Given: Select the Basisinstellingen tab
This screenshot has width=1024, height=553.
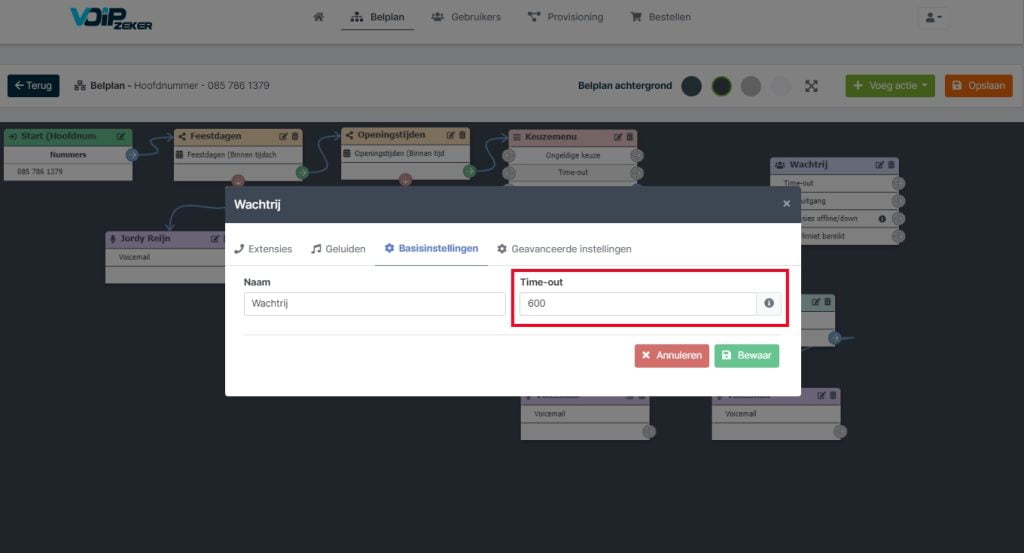Looking at the screenshot, I should (431, 248).
